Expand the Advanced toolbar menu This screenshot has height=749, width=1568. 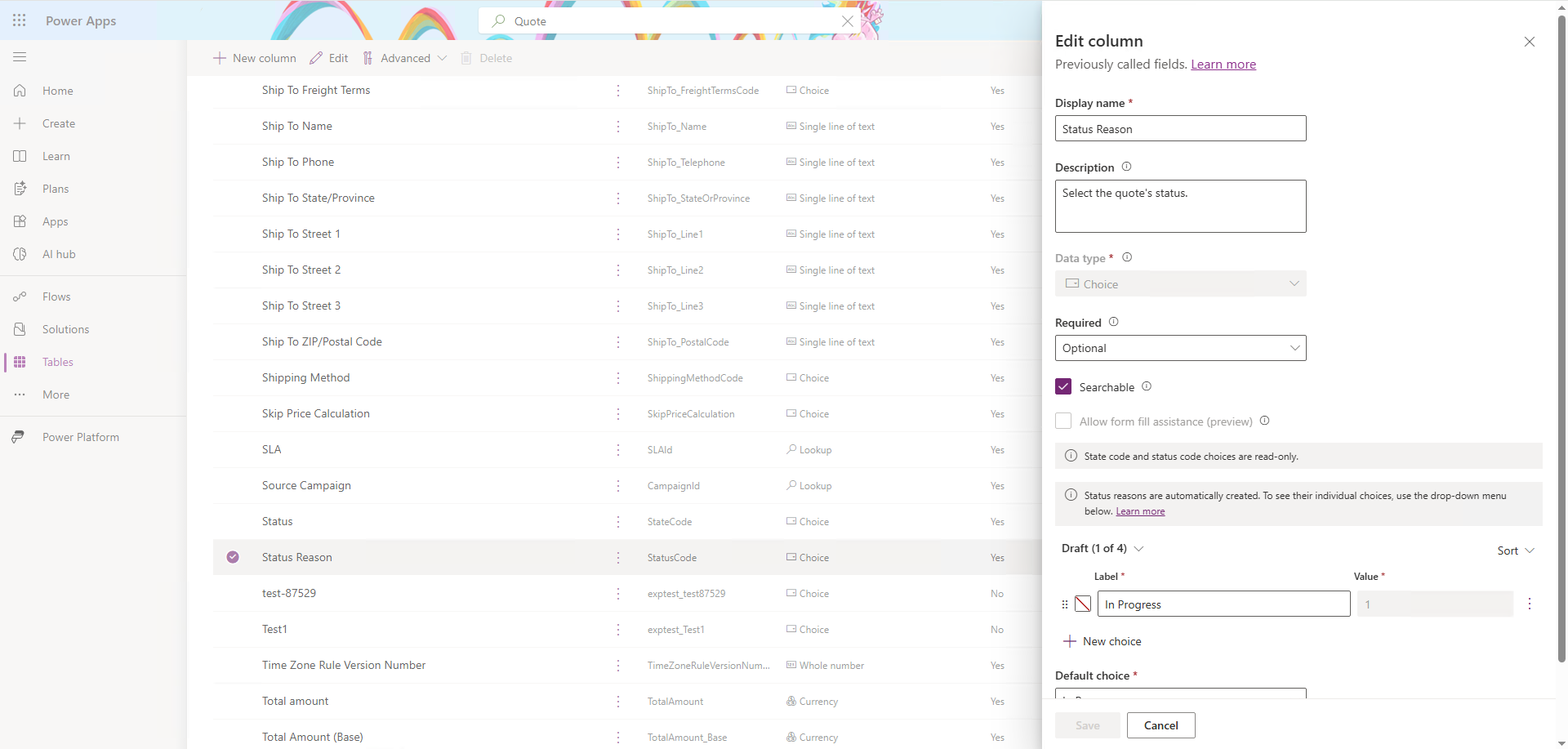[x=405, y=58]
